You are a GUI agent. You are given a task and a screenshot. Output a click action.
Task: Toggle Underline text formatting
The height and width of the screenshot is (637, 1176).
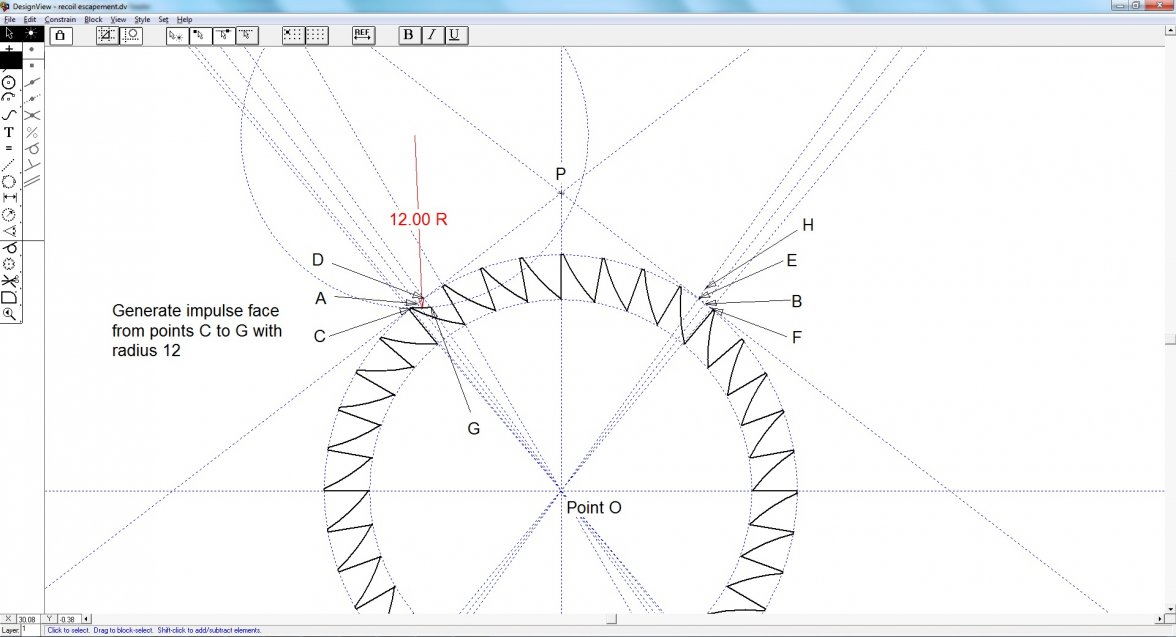[454, 35]
